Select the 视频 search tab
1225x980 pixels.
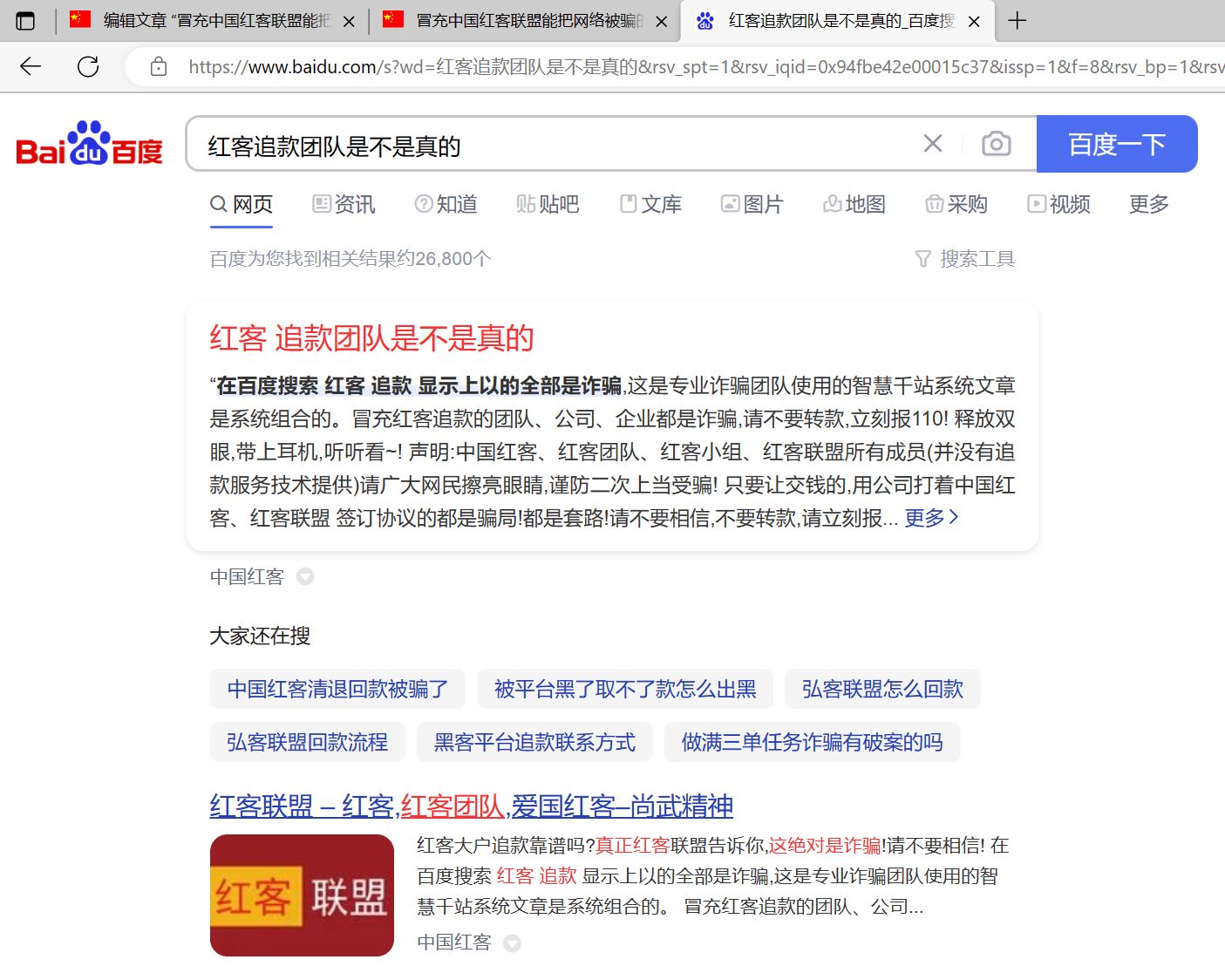[1059, 204]
